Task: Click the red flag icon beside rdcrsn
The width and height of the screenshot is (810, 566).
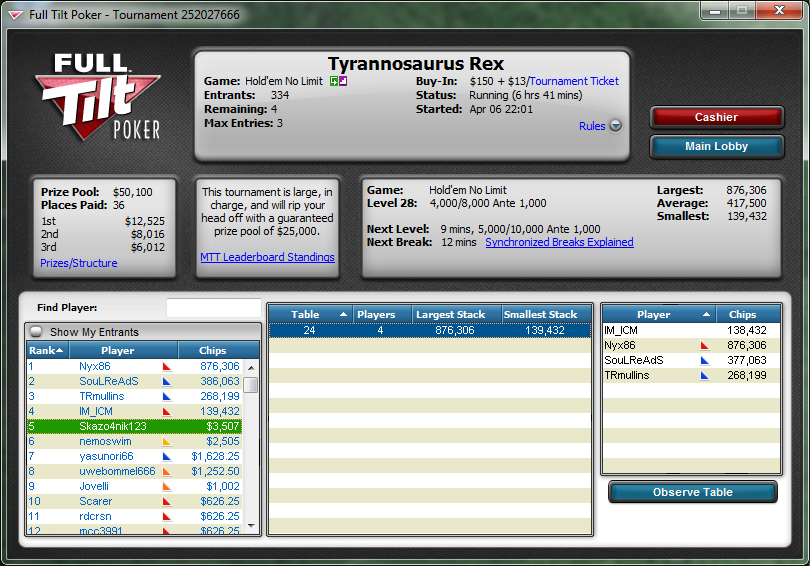Action: pyautogui.click(x=167, y=516)
